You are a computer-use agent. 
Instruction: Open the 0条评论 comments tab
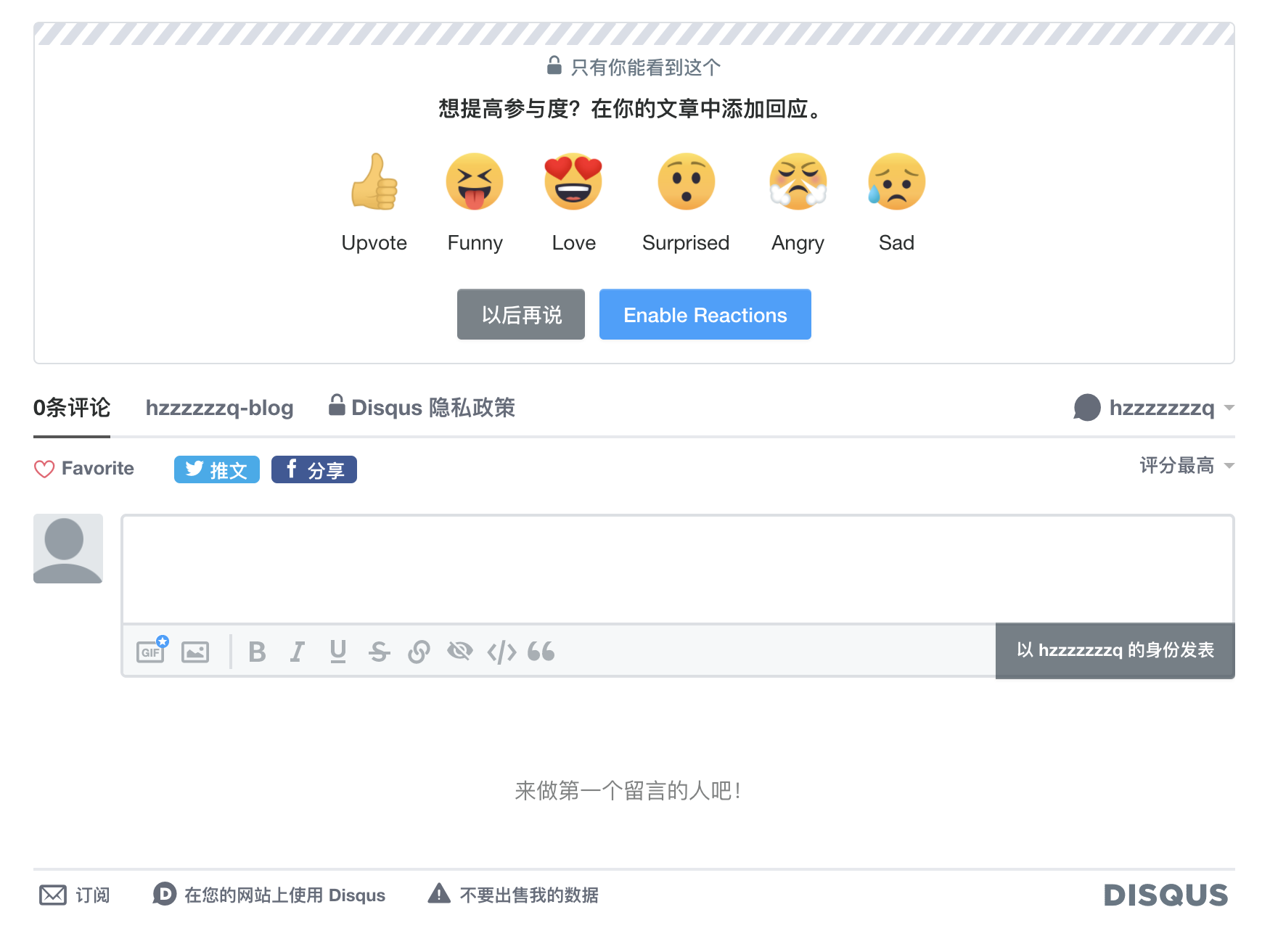(x=72, y=408)
